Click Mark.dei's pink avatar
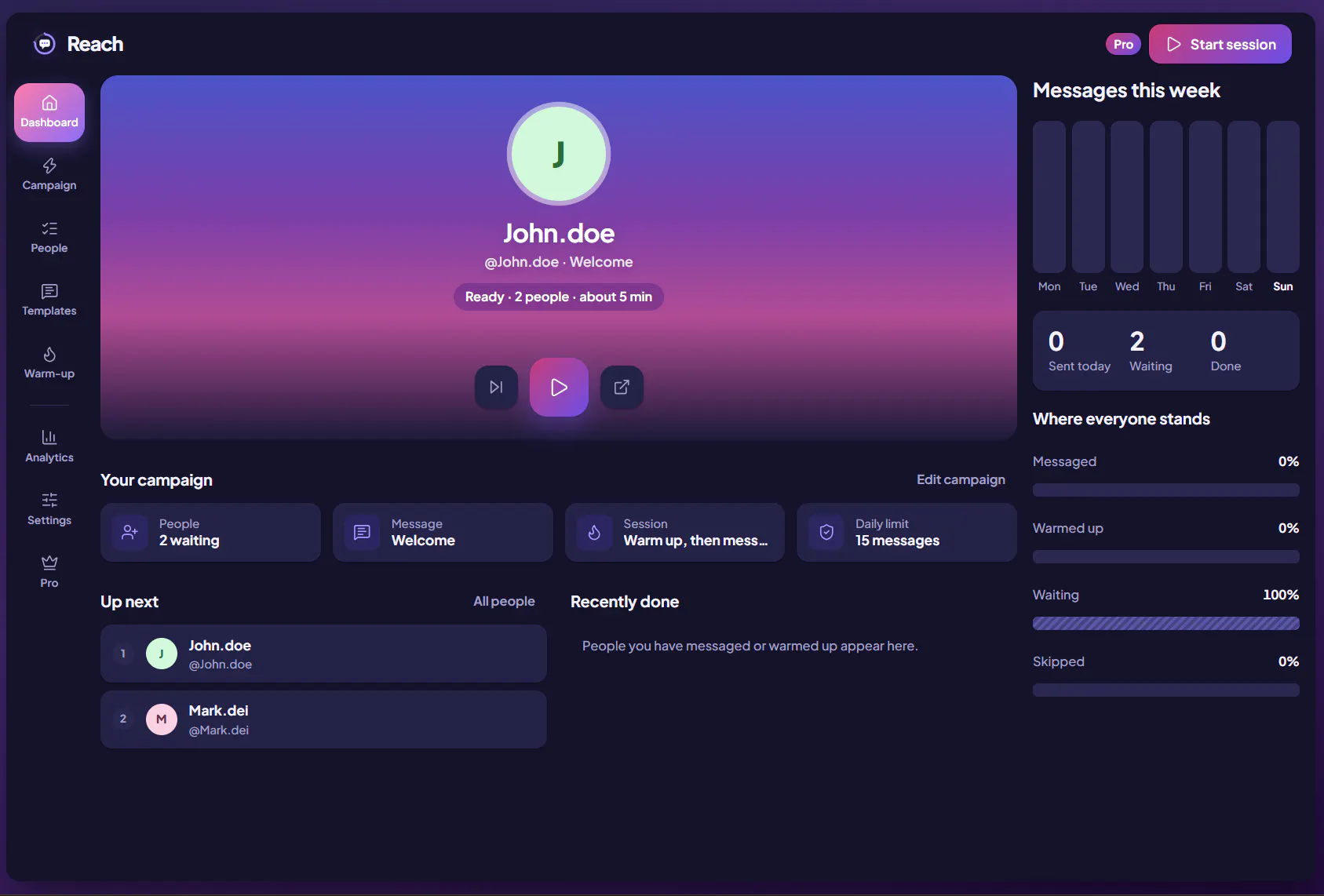The width and height of the screenshot is (1324, 896). 162,719
